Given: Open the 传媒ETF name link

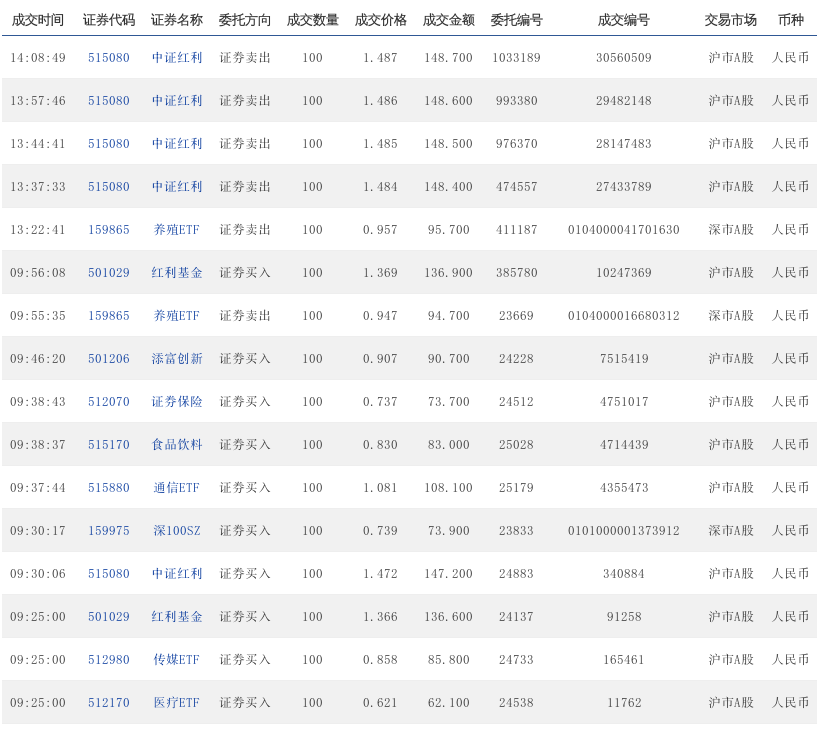Looking at the screenshot, I should pos(177,660).
